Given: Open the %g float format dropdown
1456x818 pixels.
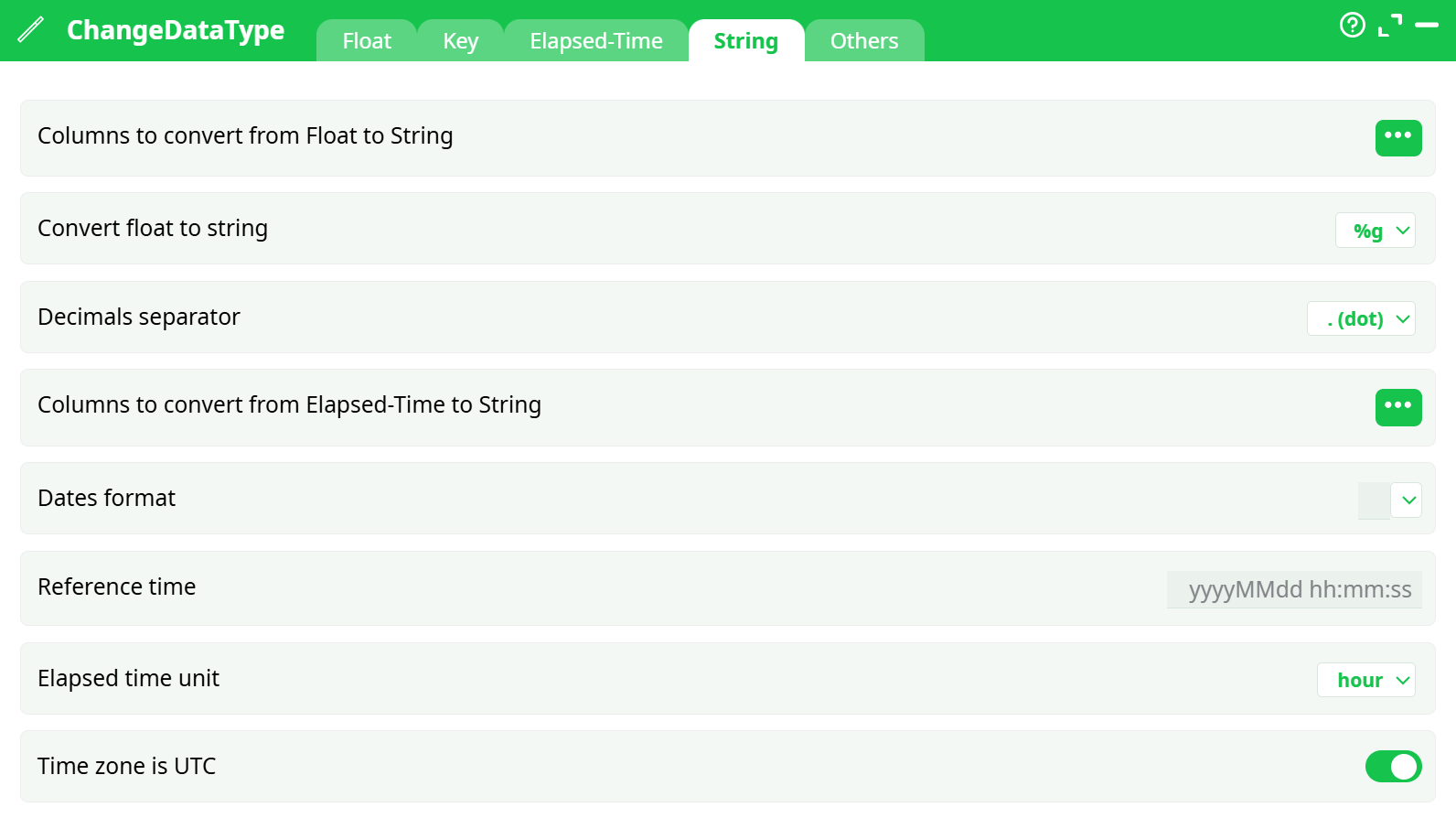Looking at the screenshot, I should [x=1376, y=230].
